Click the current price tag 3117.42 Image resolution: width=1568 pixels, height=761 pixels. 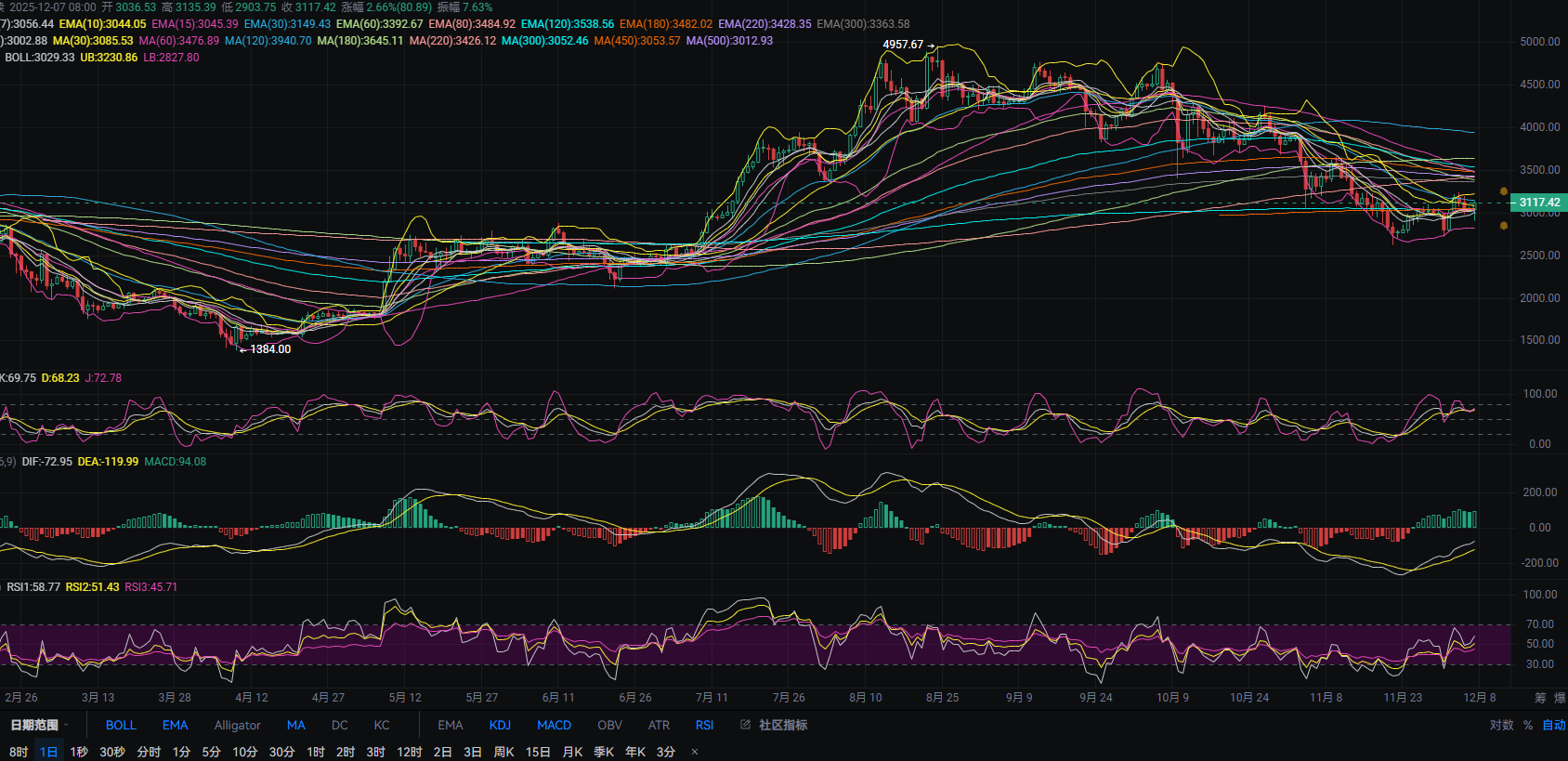pos(1538,203)
